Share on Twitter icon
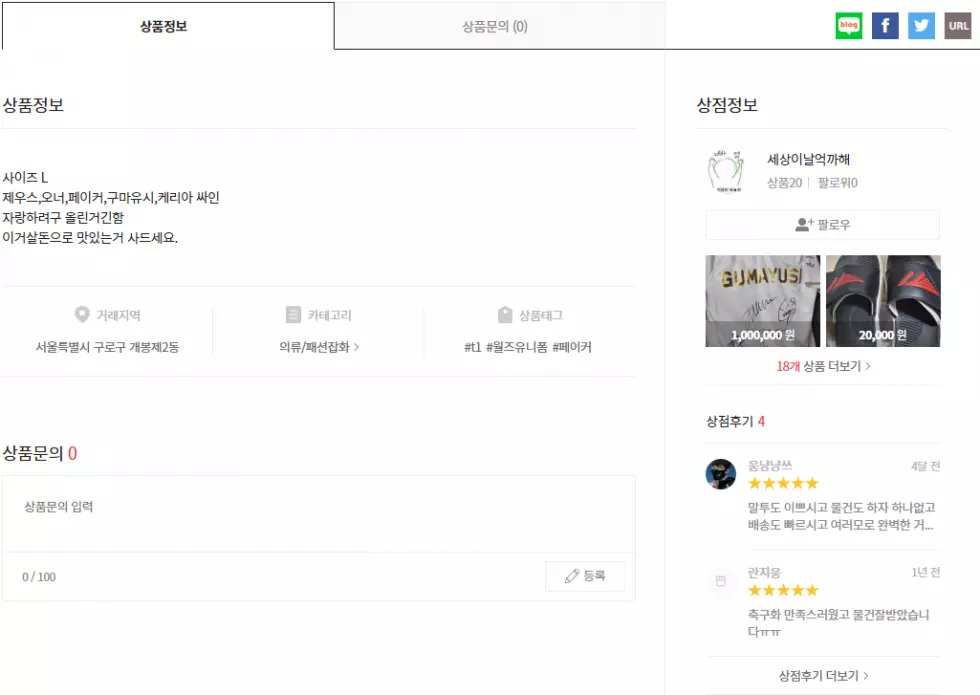This screenshot has width=980, height=695. pyautogui.click(x=921, y=26)
